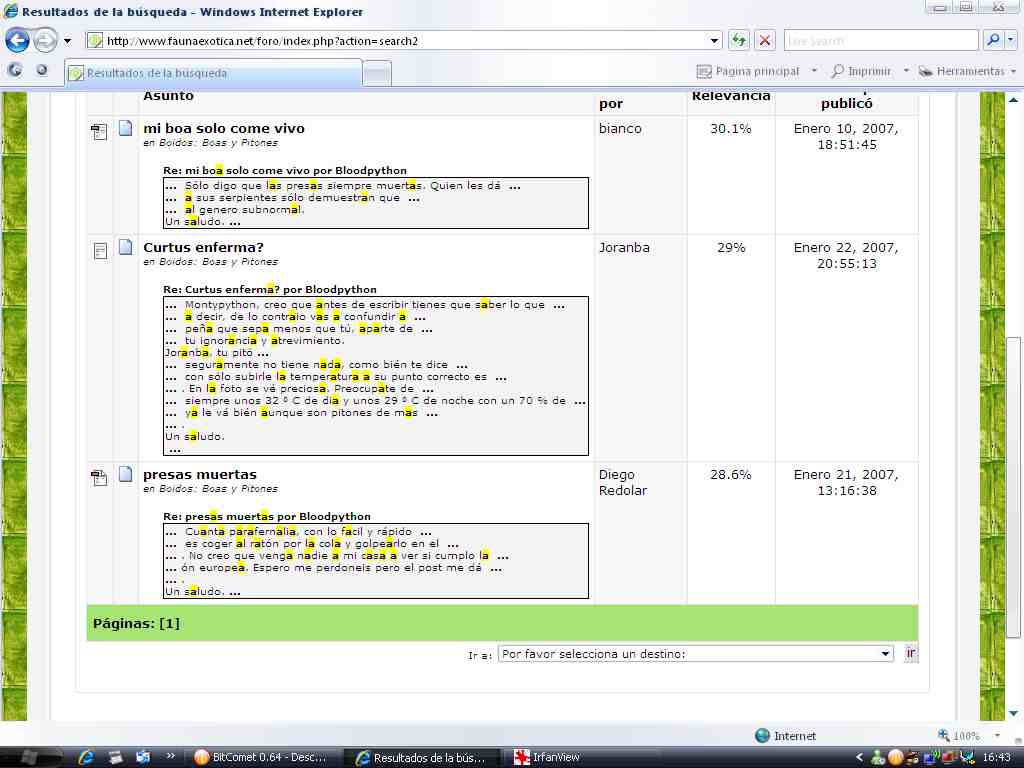The height and width of the screenshot is (768, 1024).
Task: Click the browser Forward arrow button
Action: 45,41
